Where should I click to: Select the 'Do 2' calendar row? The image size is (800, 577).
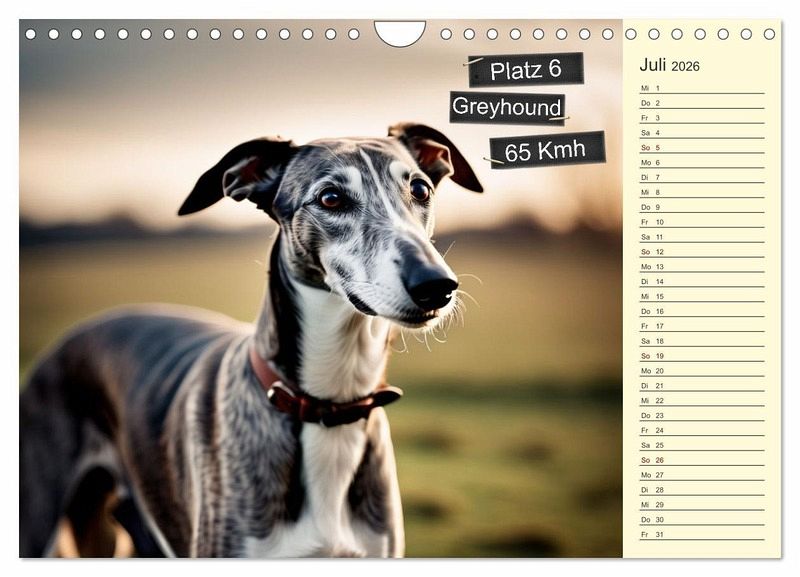click(x=702, y=103)
